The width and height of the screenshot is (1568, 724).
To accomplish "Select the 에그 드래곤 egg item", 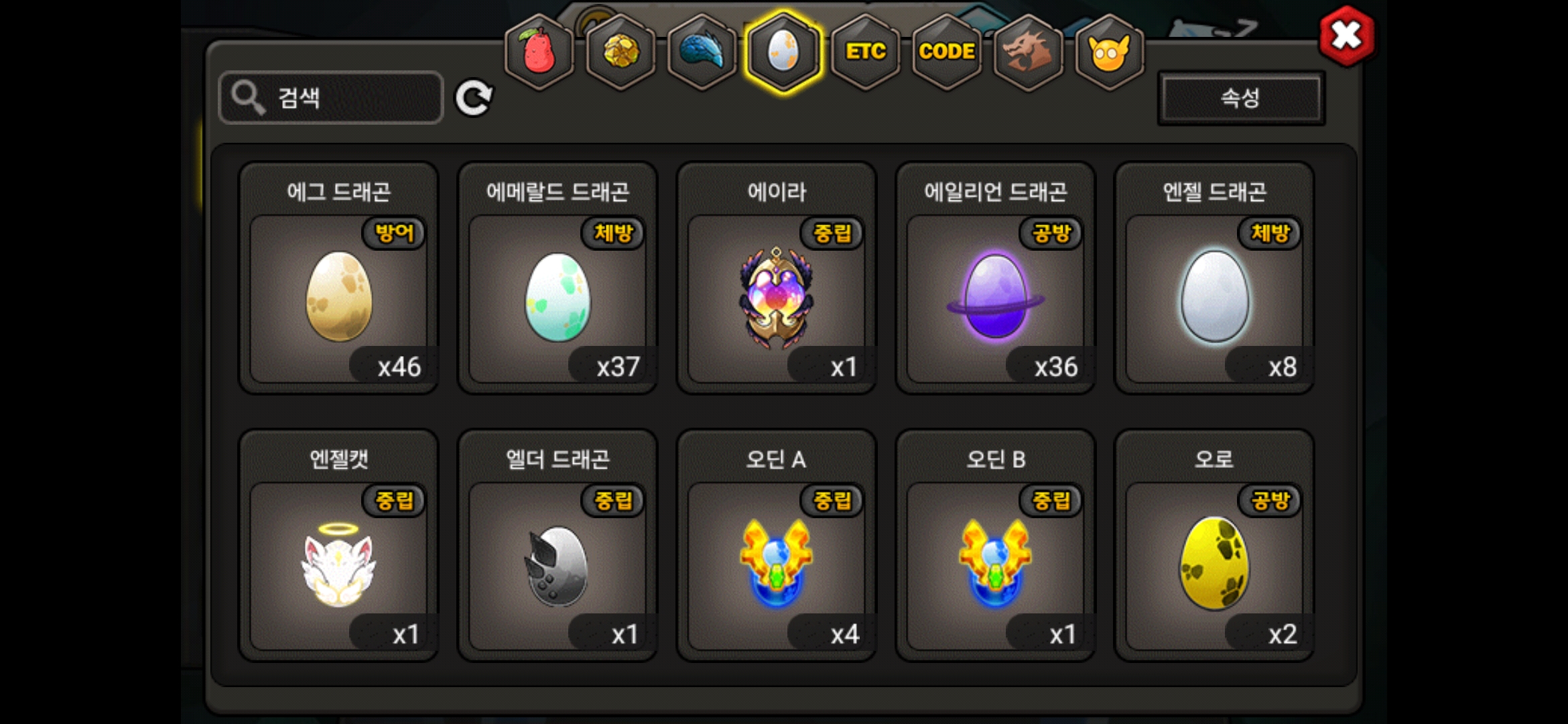I will [339, 278].
